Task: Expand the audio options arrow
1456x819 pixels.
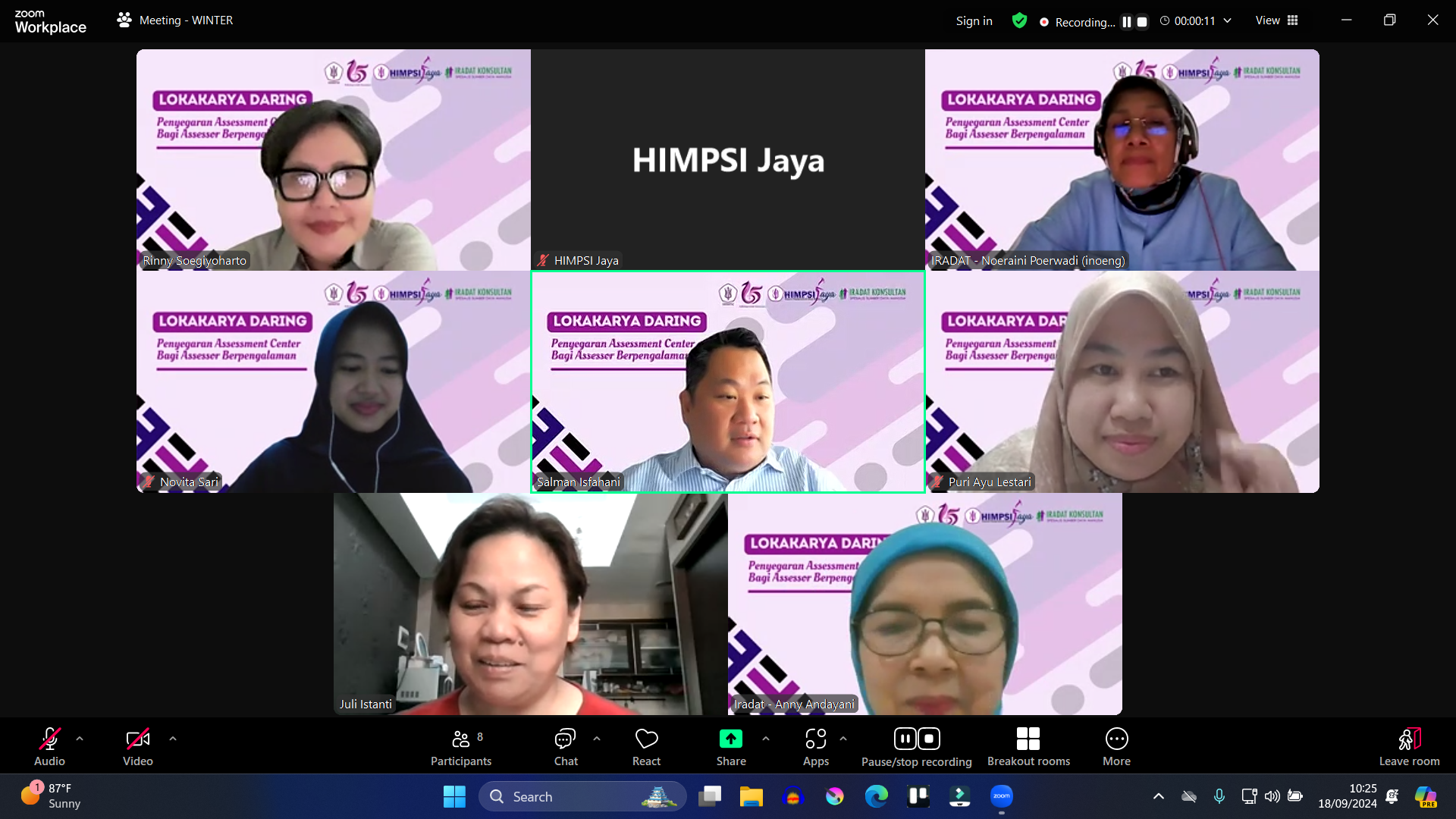Action: [80, 739]
